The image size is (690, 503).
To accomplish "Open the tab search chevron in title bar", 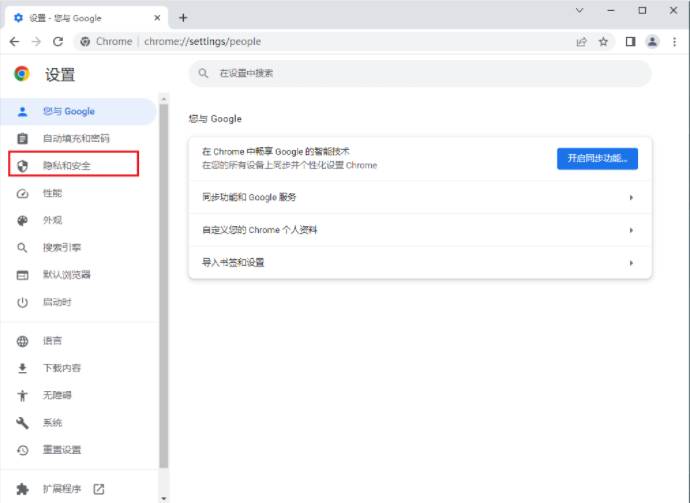I will (x=580, y=10).
